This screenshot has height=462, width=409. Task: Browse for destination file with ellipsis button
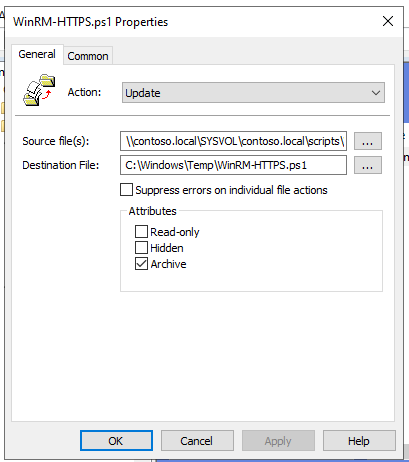[x=367, y=165]
